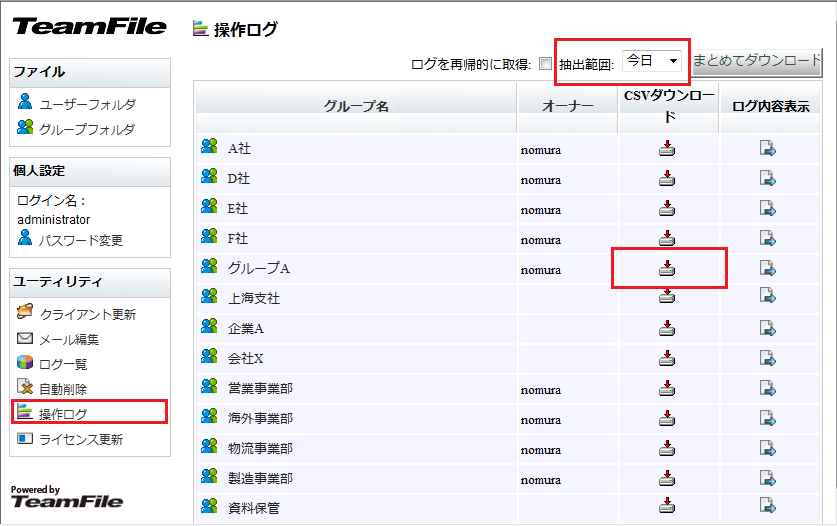Screen dimensions: 837x526
Task: Open ライセンス更新 utility
Action: (x=81, y=439)
